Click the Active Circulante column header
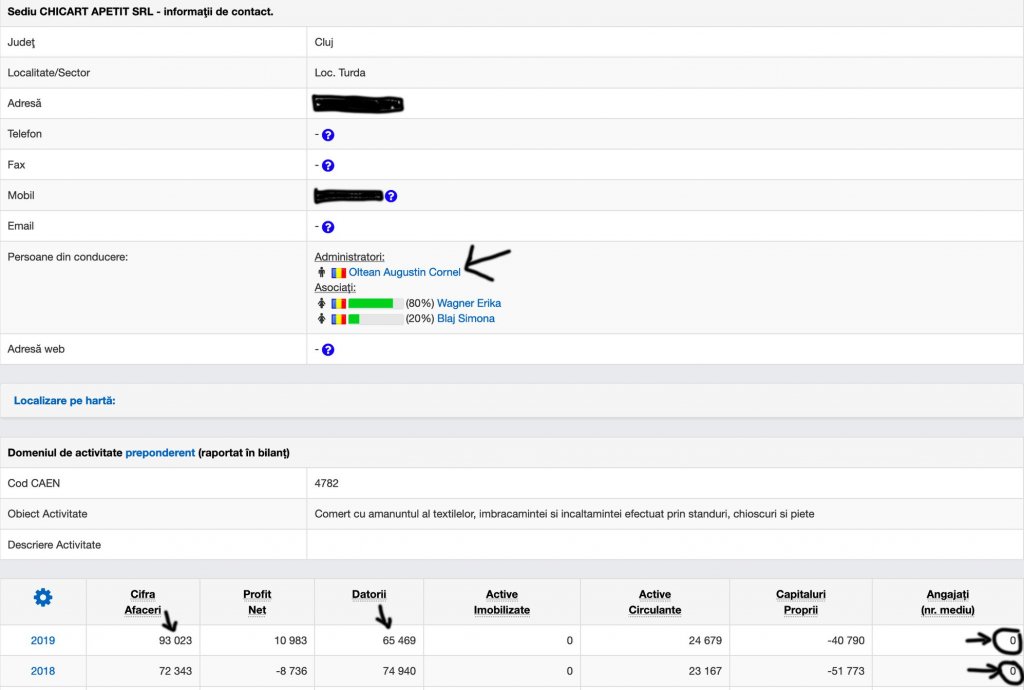 [654, 602]
